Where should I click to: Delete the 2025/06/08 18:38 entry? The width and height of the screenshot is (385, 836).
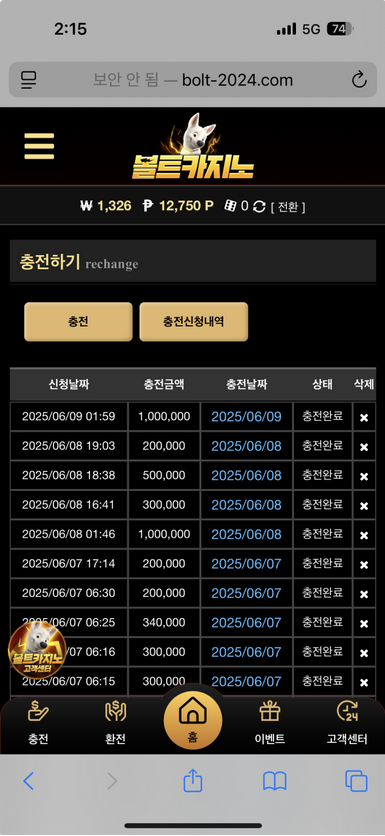364,476
